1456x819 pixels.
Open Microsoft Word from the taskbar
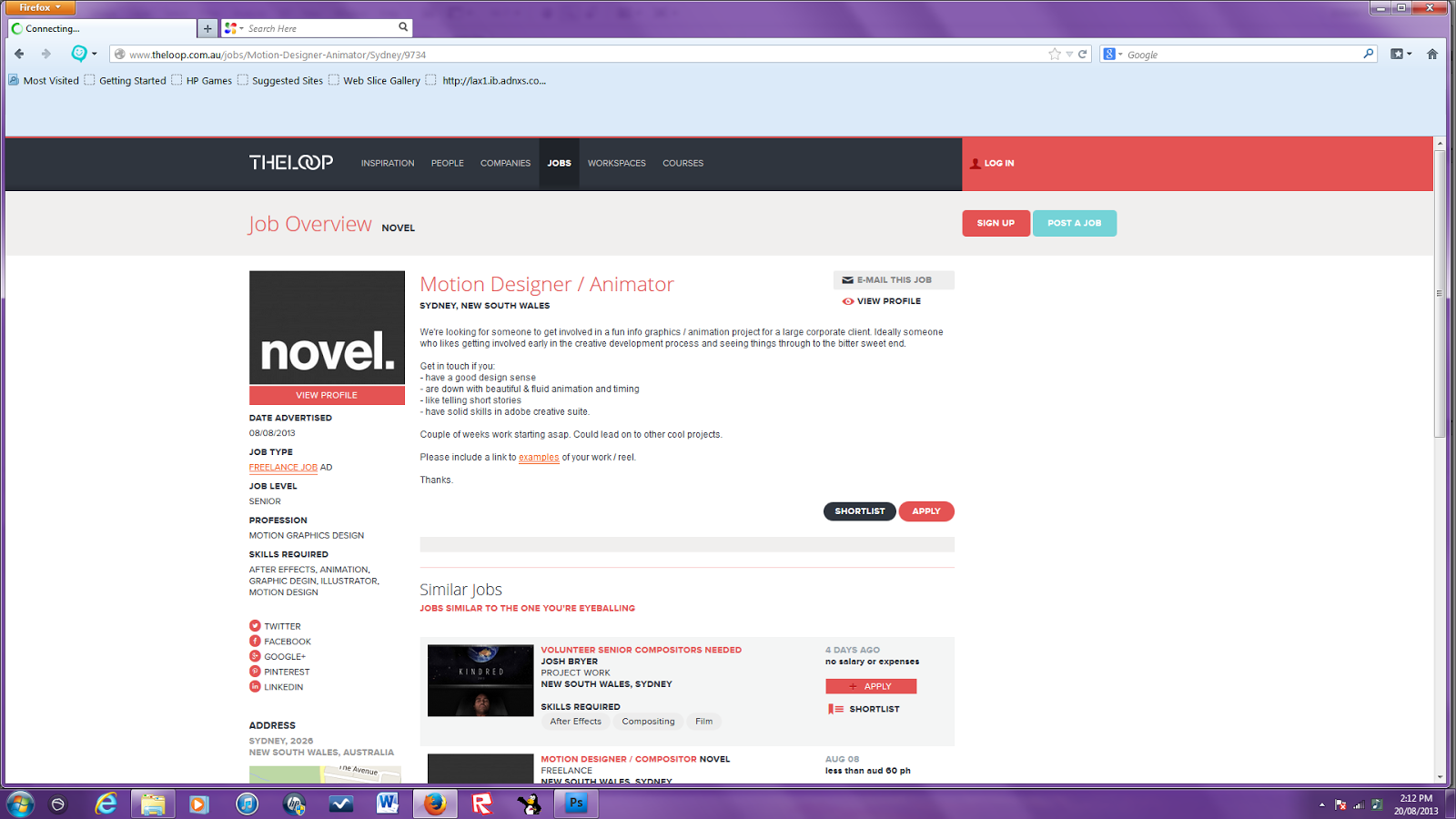[387, 804]
